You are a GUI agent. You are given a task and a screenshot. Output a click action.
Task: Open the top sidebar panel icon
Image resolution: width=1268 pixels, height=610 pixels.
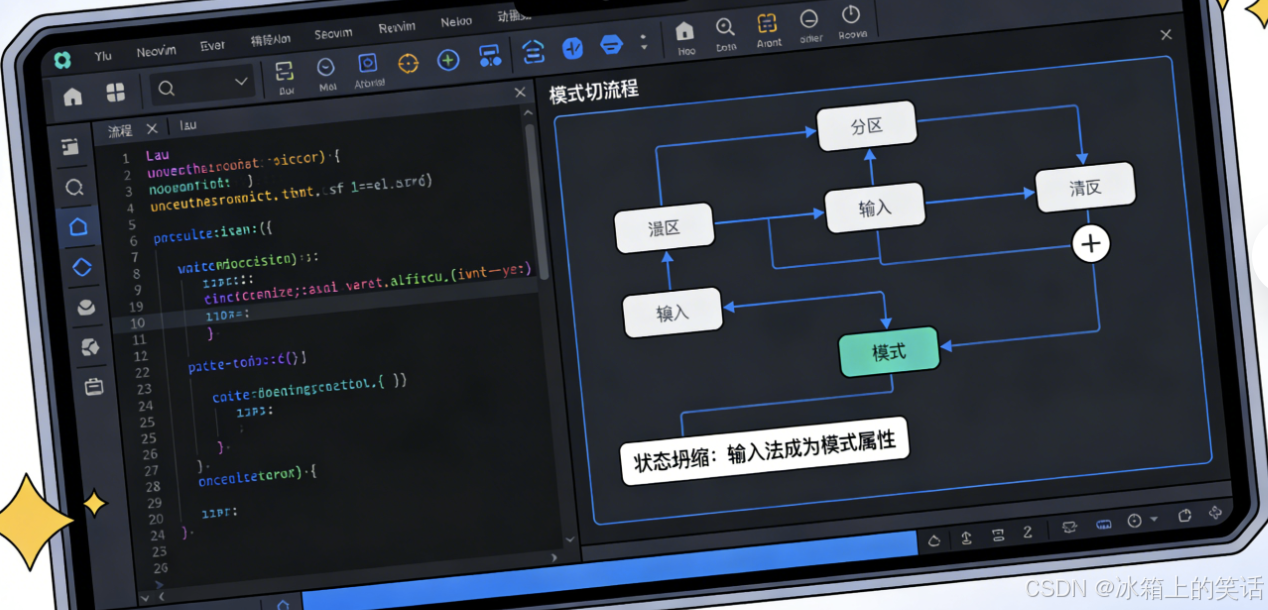pos(71,148)
